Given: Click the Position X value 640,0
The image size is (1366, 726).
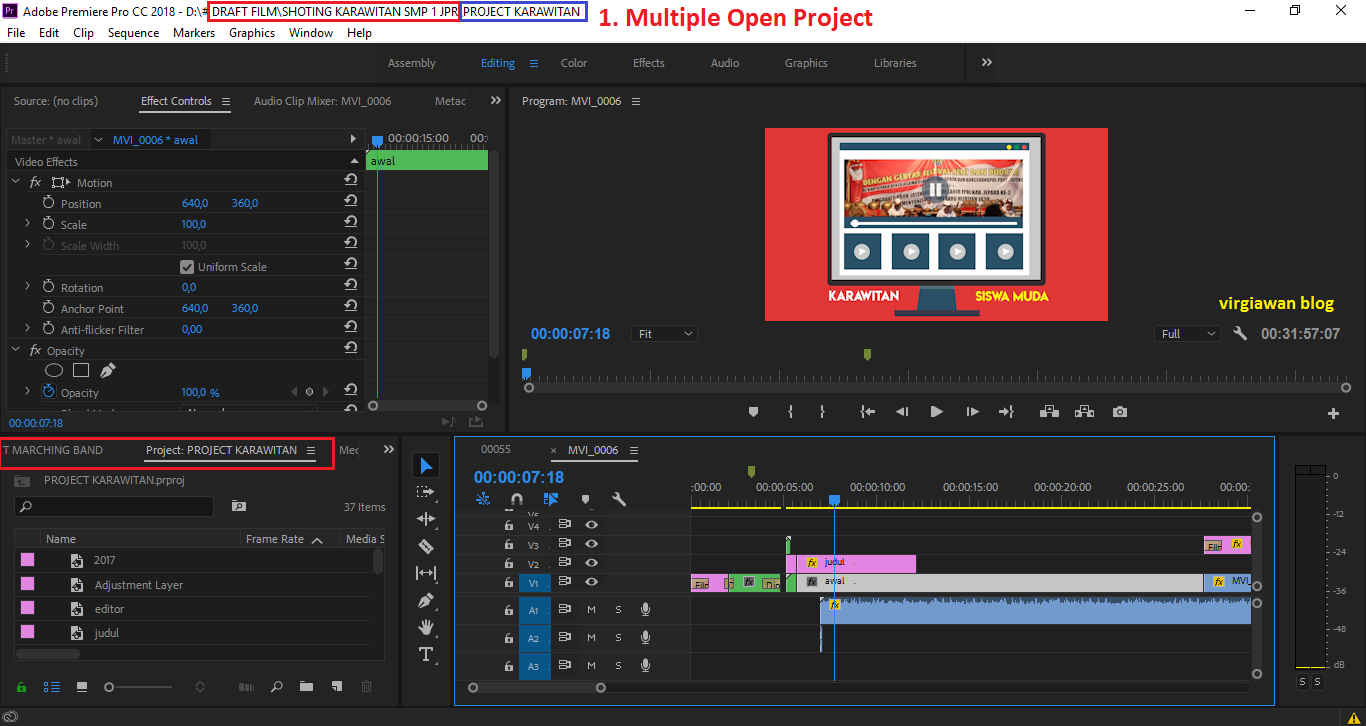Looking at the screenshot, I should coord(195,204).
